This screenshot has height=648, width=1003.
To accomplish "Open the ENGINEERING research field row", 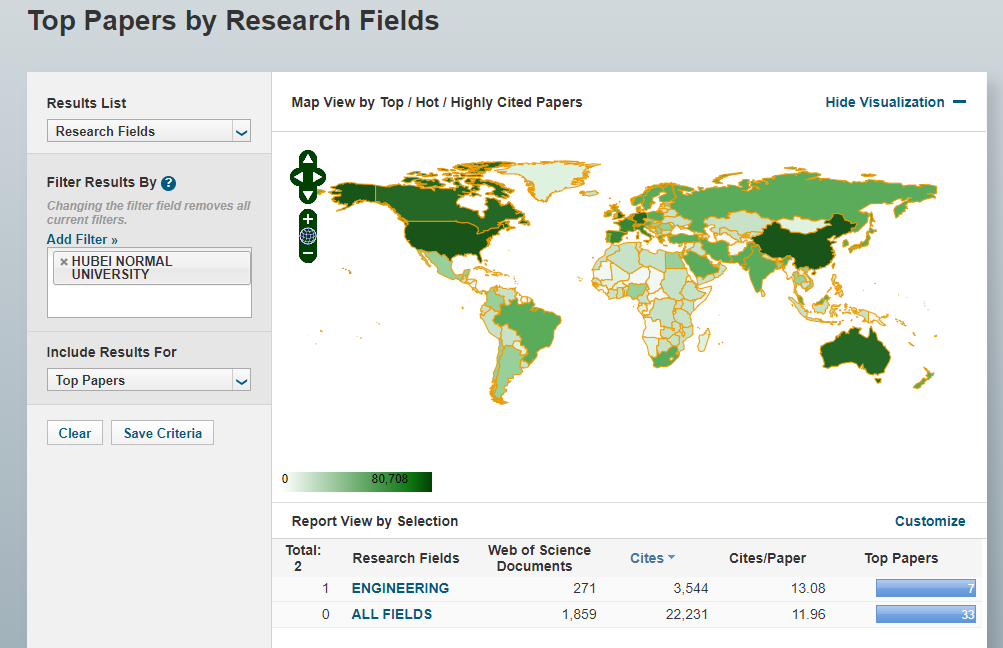I will (400, 588).
